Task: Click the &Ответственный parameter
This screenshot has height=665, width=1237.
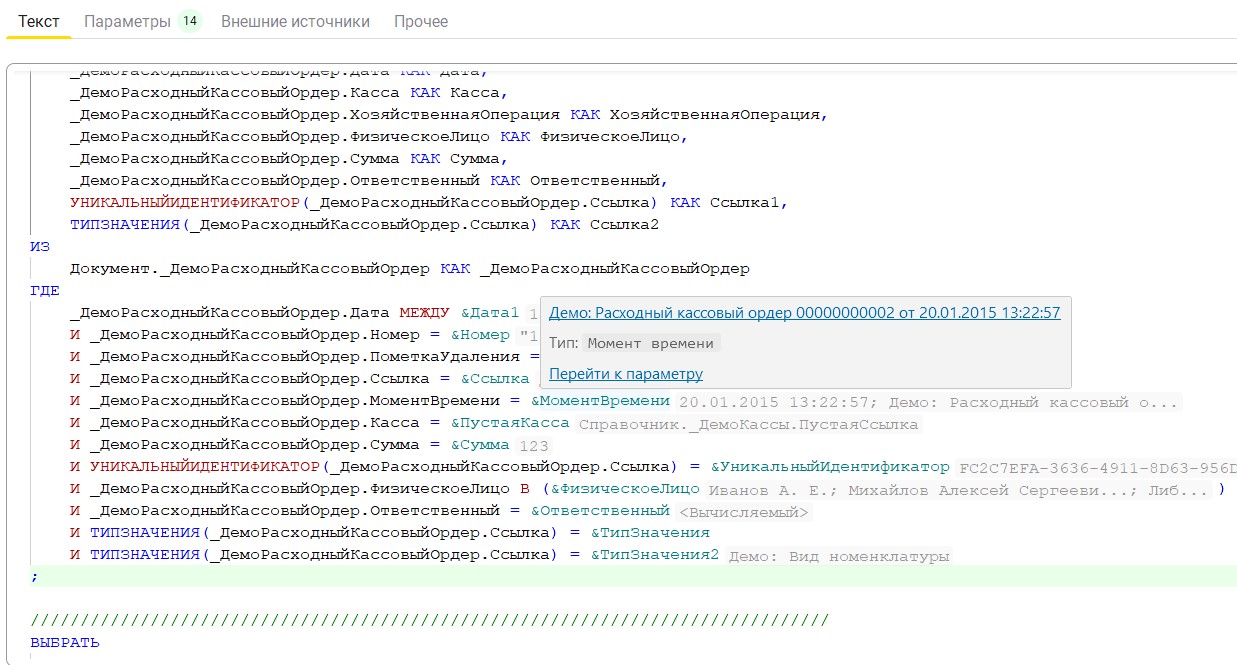Action: tap(600, 511)
